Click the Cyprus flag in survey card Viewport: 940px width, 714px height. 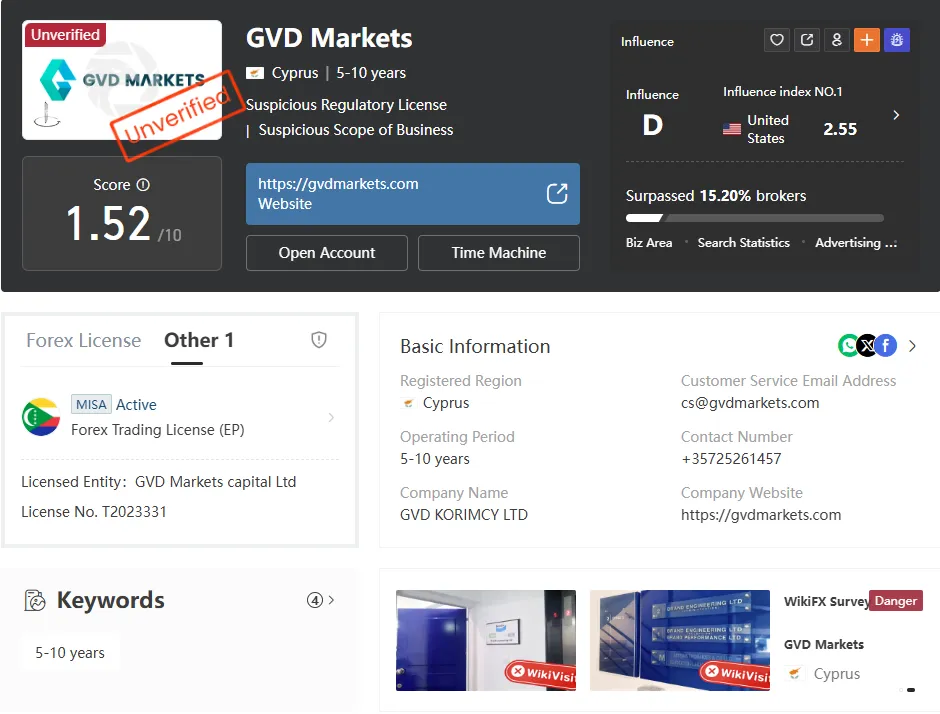[795, 674]
